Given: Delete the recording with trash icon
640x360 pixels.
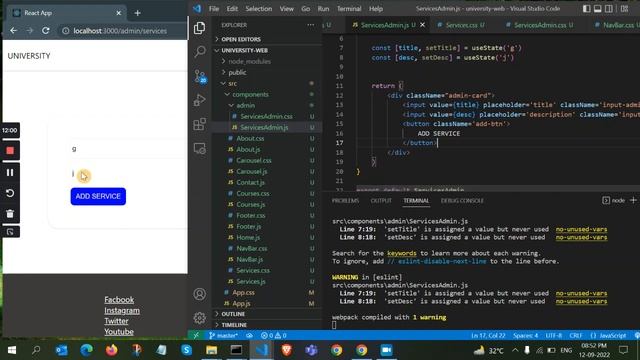Looking at the screenshot, I should pos(10,213).
